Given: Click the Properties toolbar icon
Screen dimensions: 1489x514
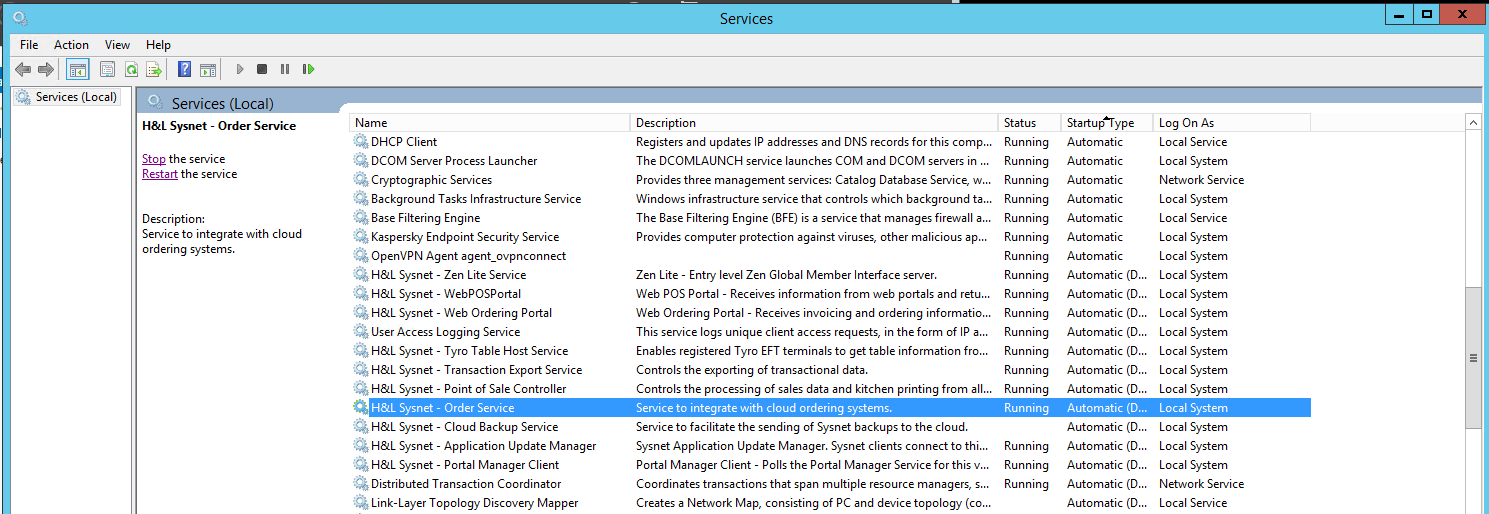Looking at the screenshot, I should pyautogui.click(x=107, y=69).
